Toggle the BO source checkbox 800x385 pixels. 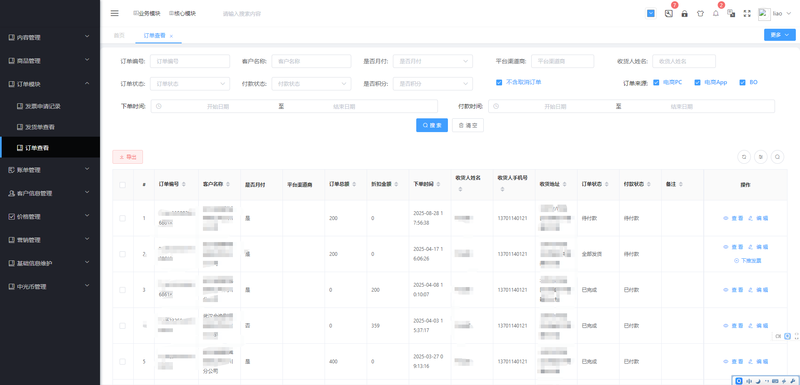742,82
